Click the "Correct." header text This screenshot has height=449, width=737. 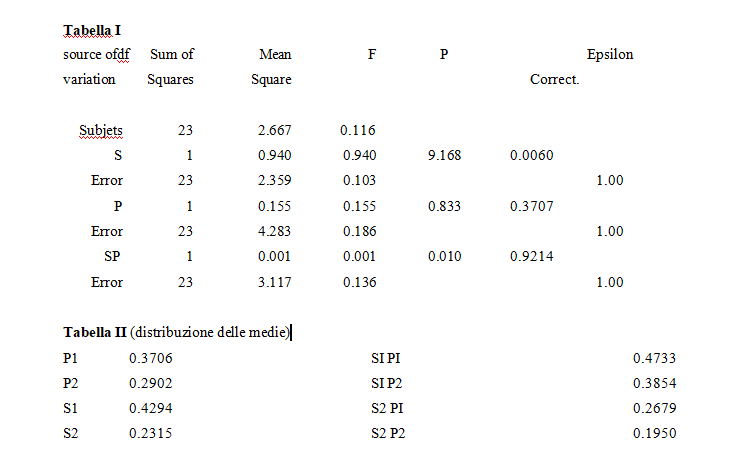554,79
